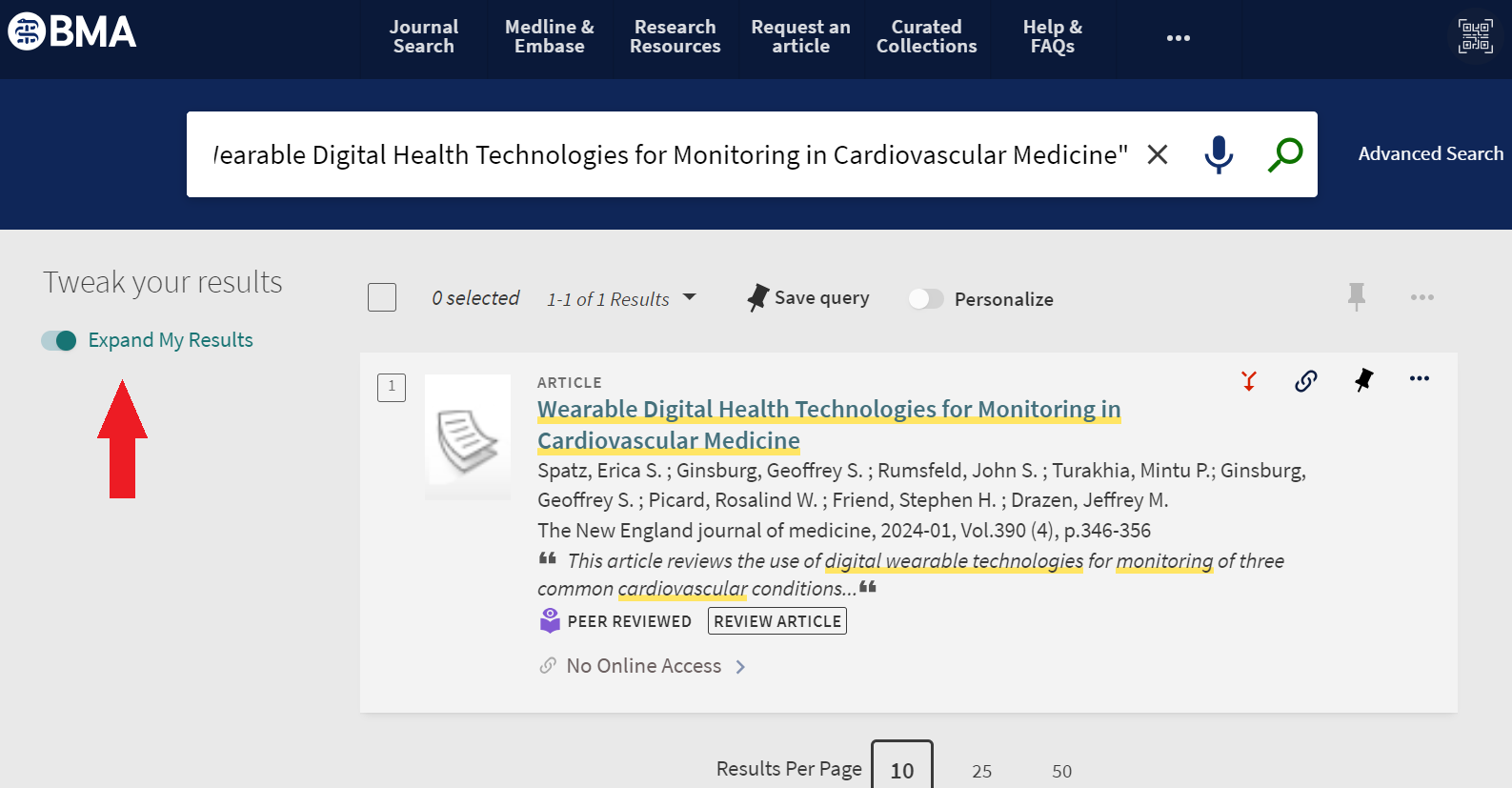Open the QR code icon

coord(1475,37)
